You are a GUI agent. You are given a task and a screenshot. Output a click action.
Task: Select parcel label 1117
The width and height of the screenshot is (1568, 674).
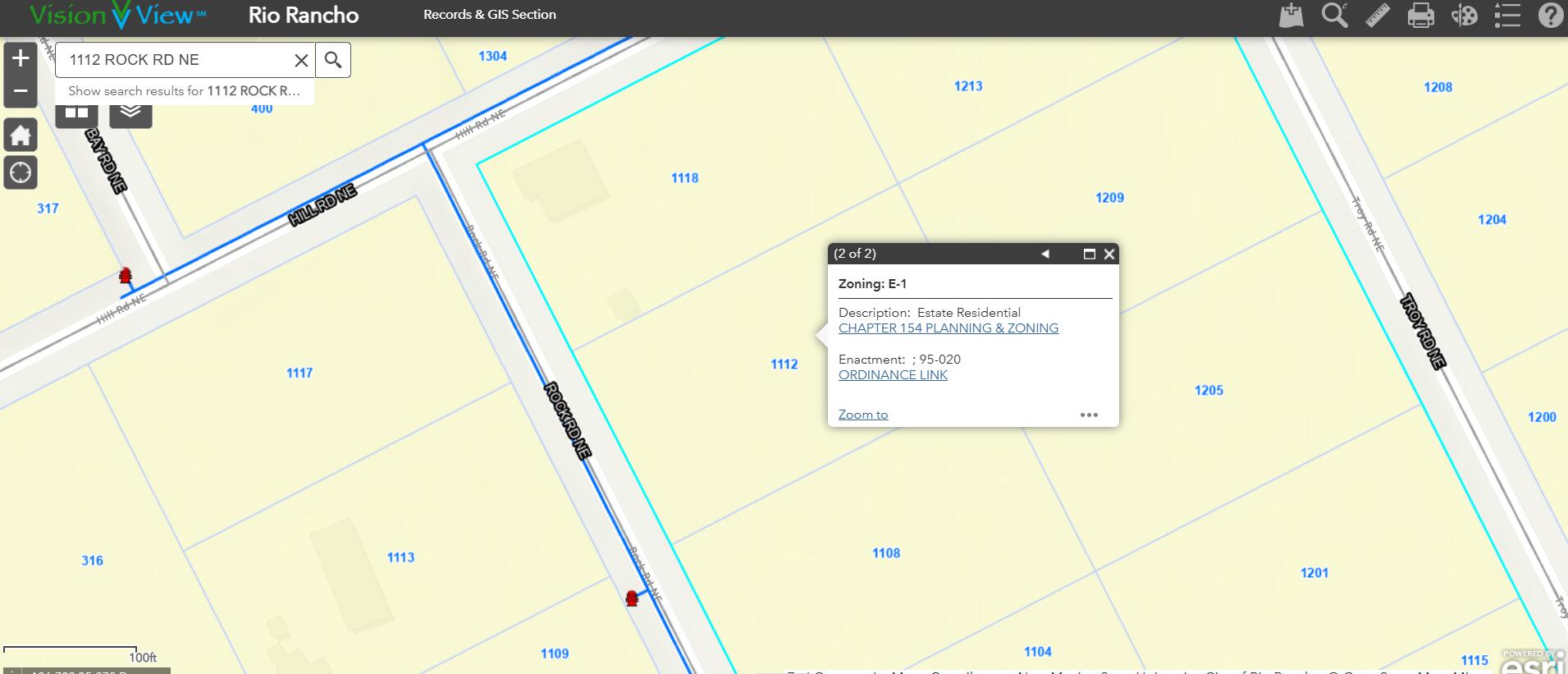[x=299, y=374]
